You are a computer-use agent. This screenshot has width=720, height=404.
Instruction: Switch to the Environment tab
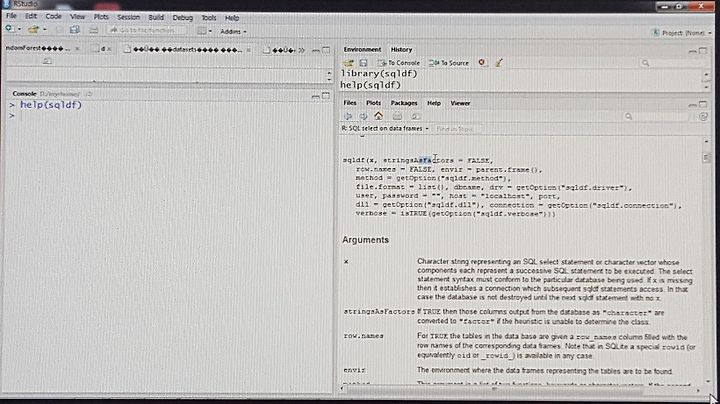coord(362,49)
